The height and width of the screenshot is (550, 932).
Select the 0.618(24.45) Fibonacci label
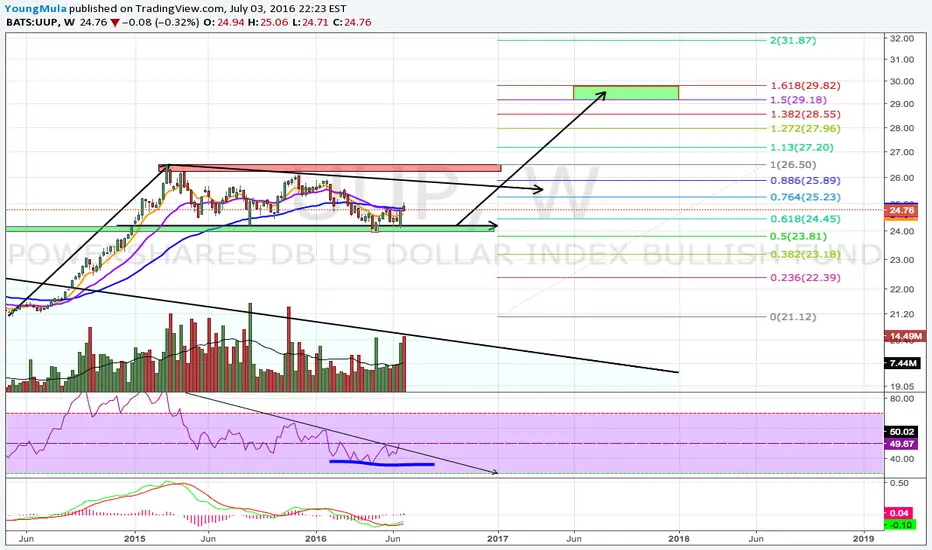tap(805, 219)
